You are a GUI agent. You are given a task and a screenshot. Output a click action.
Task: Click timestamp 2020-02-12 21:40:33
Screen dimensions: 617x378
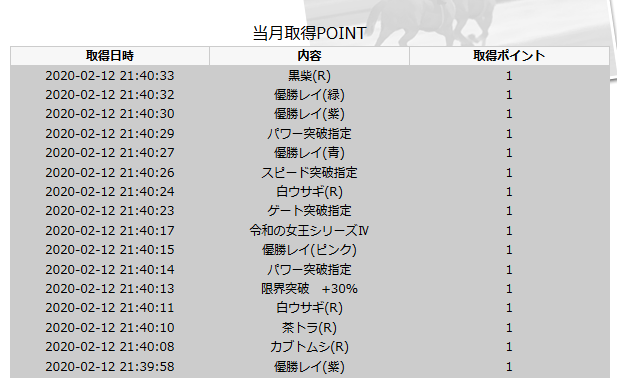110,76
